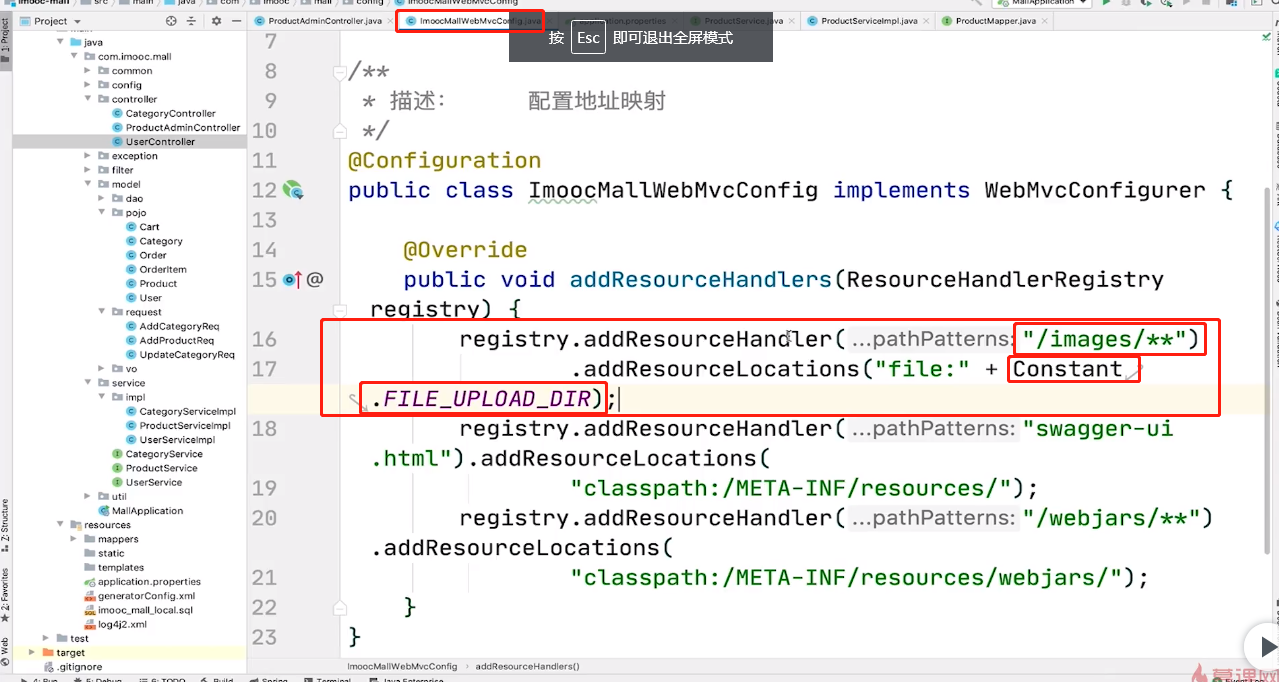
Task: Toggle the code fold marker at line 22
Action: [x=341, y=608]
